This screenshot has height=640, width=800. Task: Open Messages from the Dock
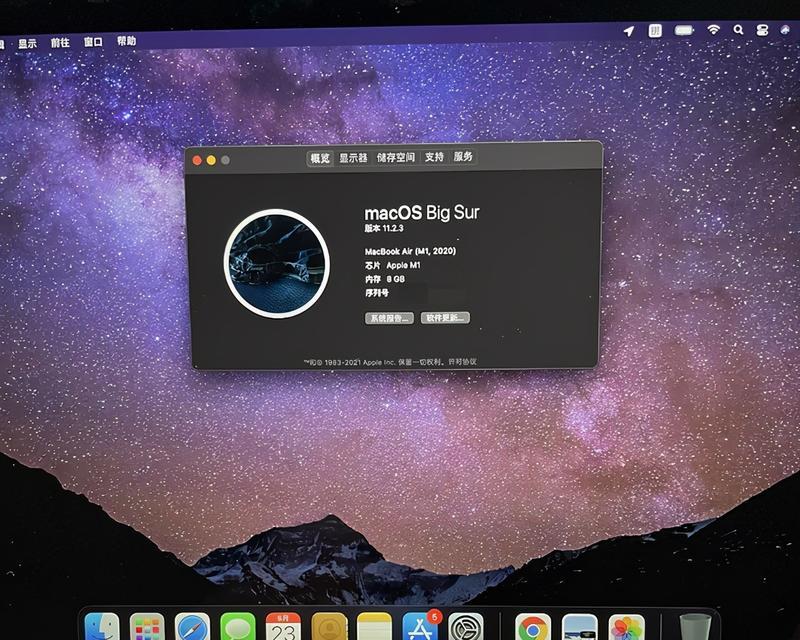[x=238, y=627]
